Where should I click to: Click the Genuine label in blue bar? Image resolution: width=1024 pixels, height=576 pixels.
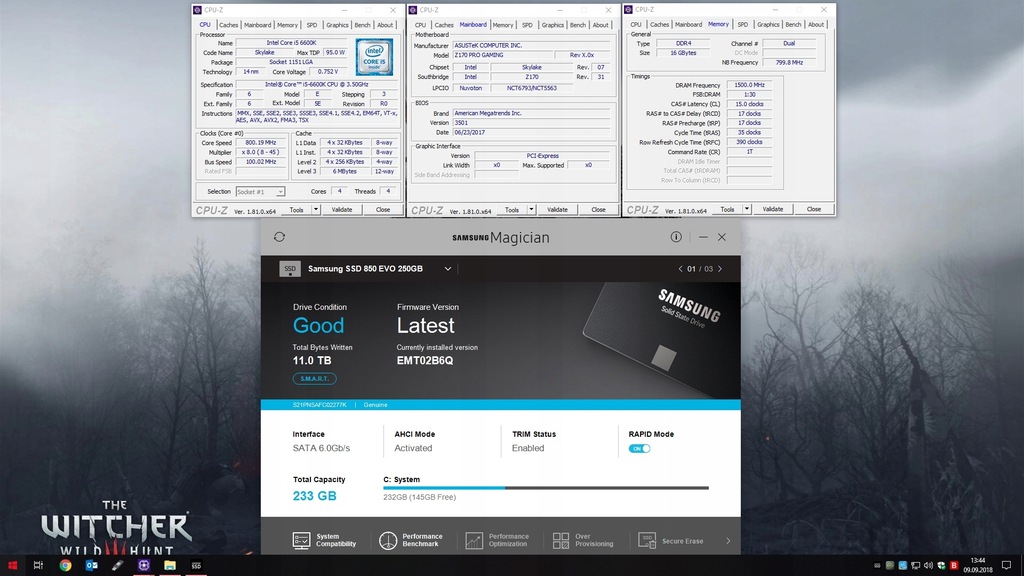click(x=376, y=405)
